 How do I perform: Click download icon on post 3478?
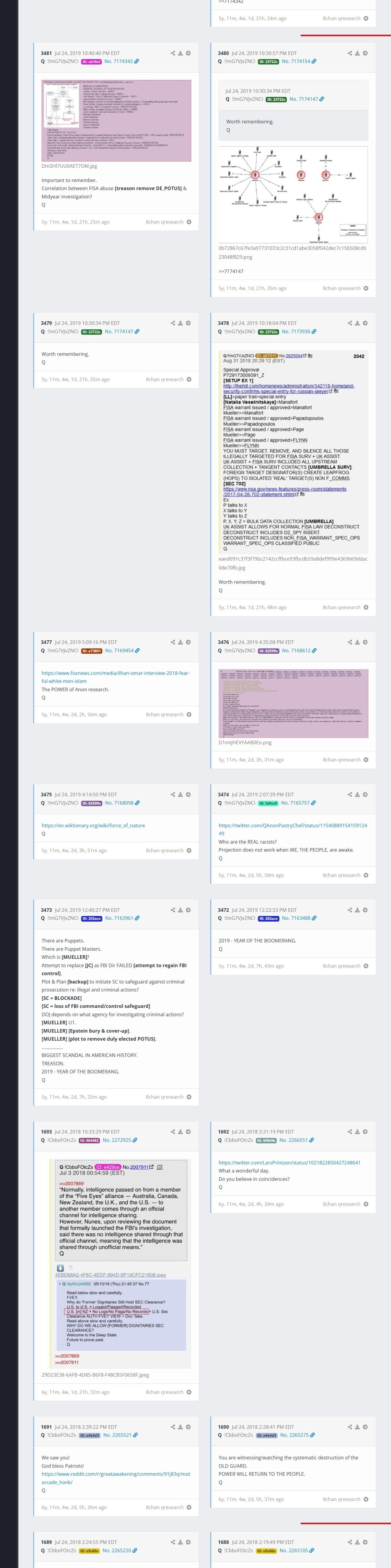point(358,323)
